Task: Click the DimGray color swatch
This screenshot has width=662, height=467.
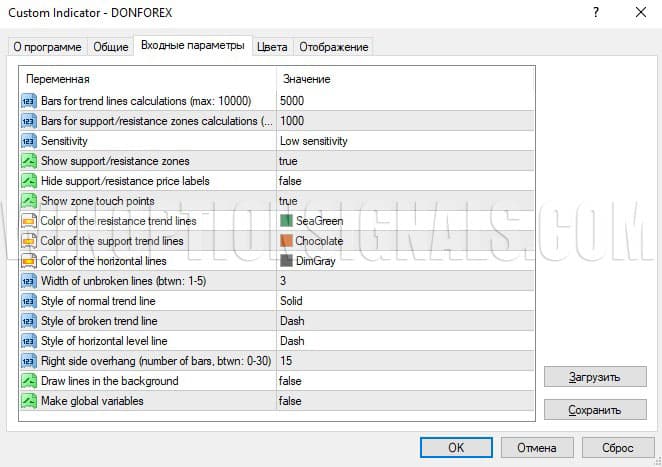Action: point(286,261)
